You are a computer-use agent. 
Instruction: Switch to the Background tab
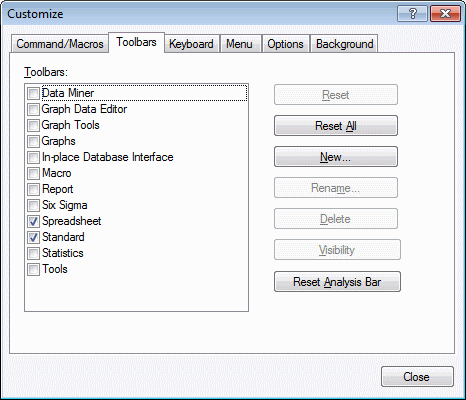click(x=344, y=44)
